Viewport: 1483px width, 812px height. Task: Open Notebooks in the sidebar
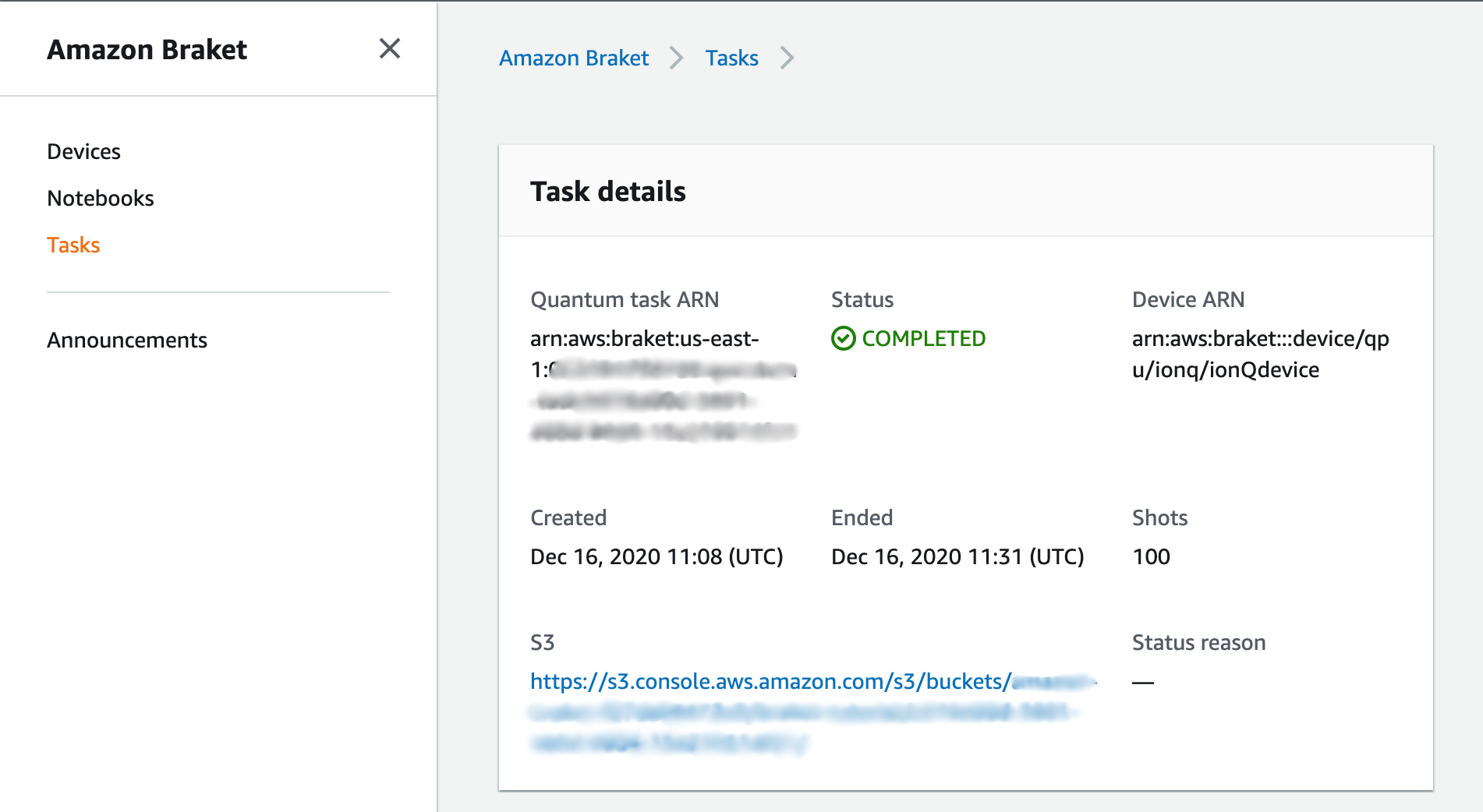[100, 199]
